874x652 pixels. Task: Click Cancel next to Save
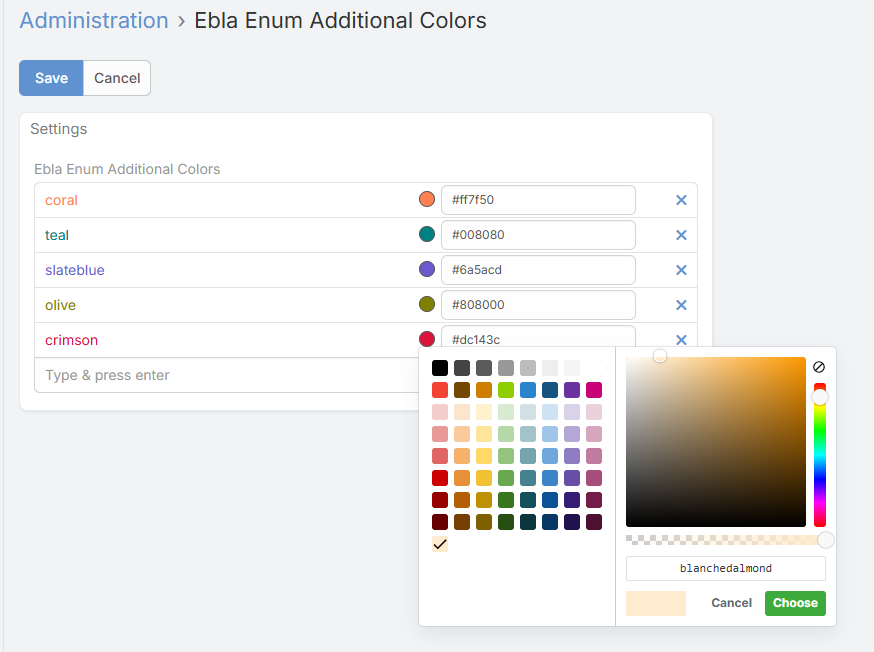[117, 78]
